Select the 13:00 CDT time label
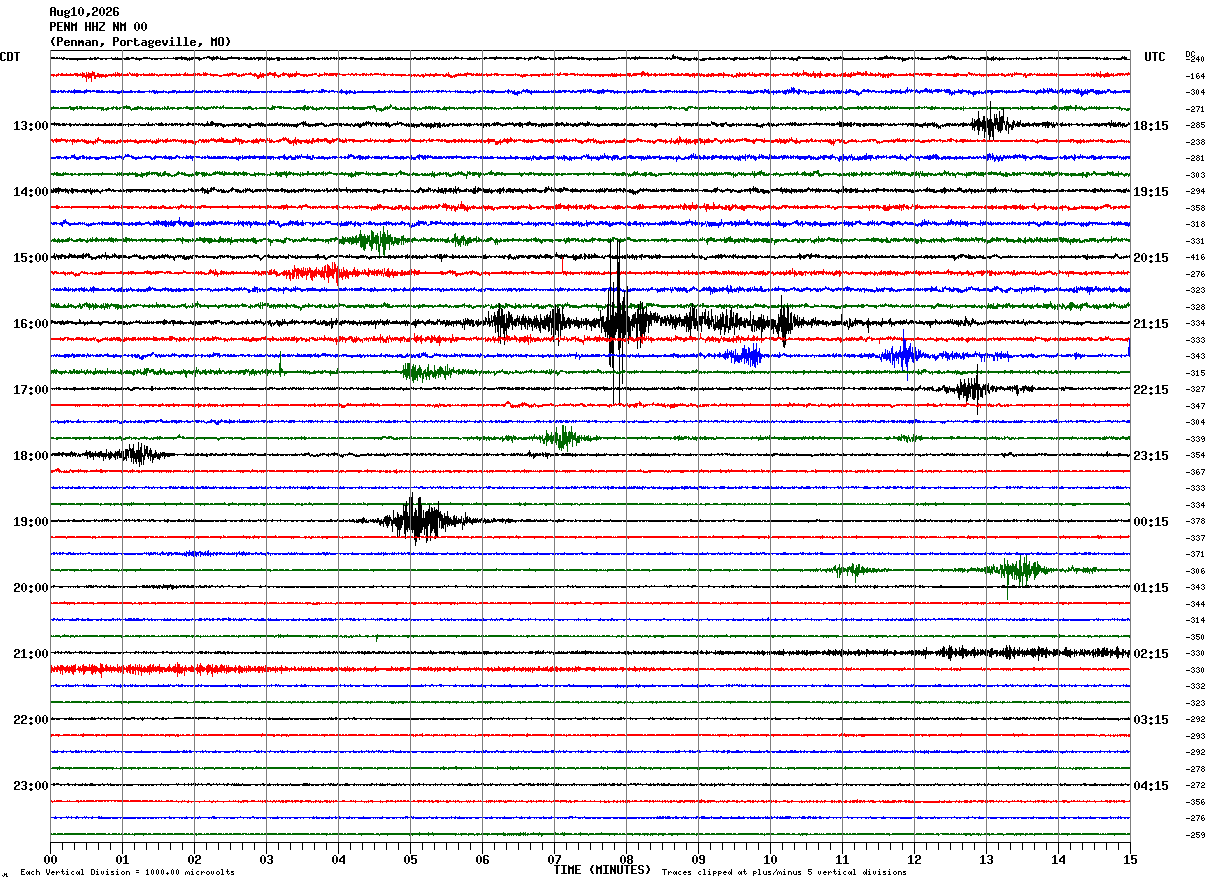1210x886 pixels. click(x=30, y=126)
